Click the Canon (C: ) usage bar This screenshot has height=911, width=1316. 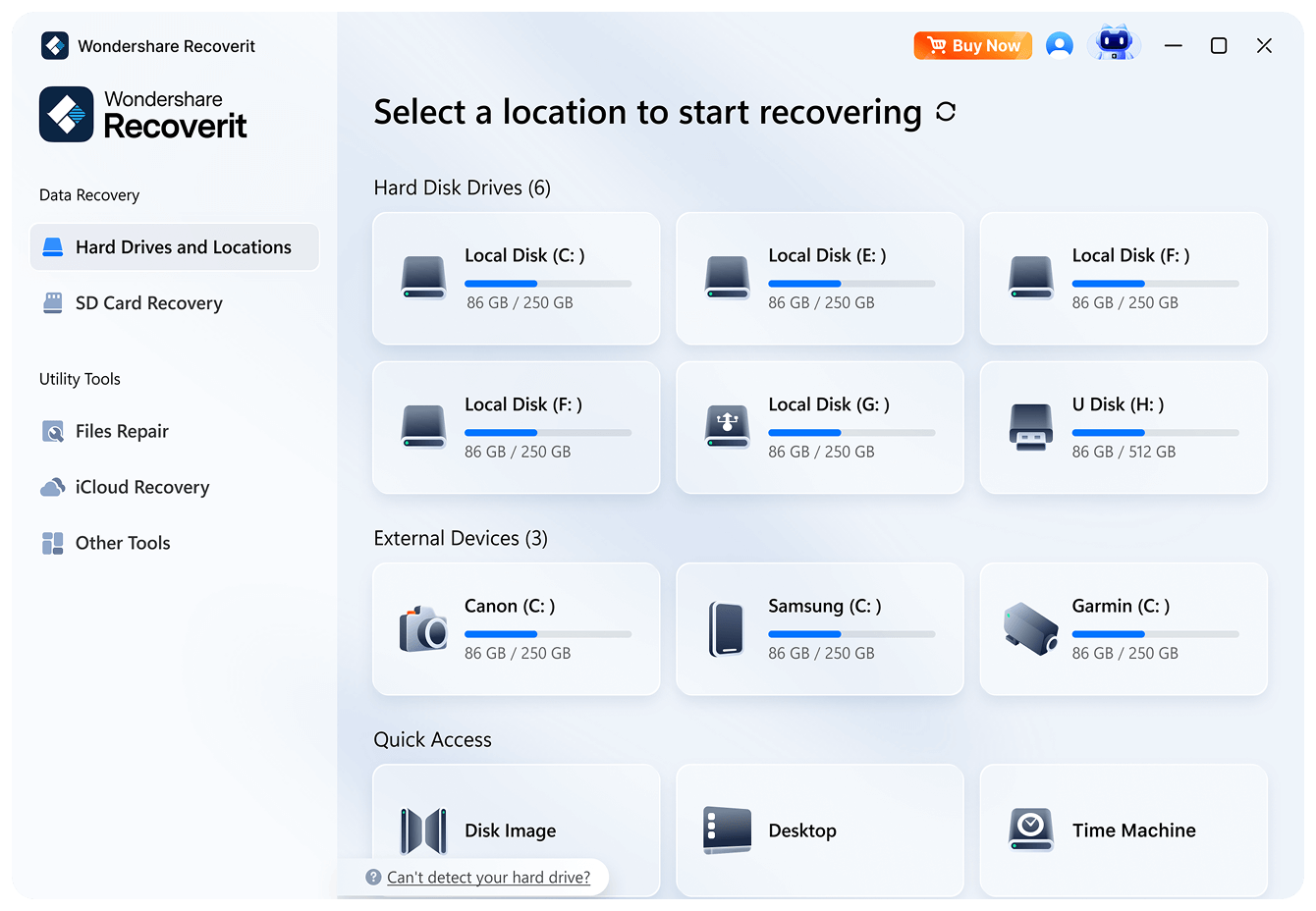[548, 634]
